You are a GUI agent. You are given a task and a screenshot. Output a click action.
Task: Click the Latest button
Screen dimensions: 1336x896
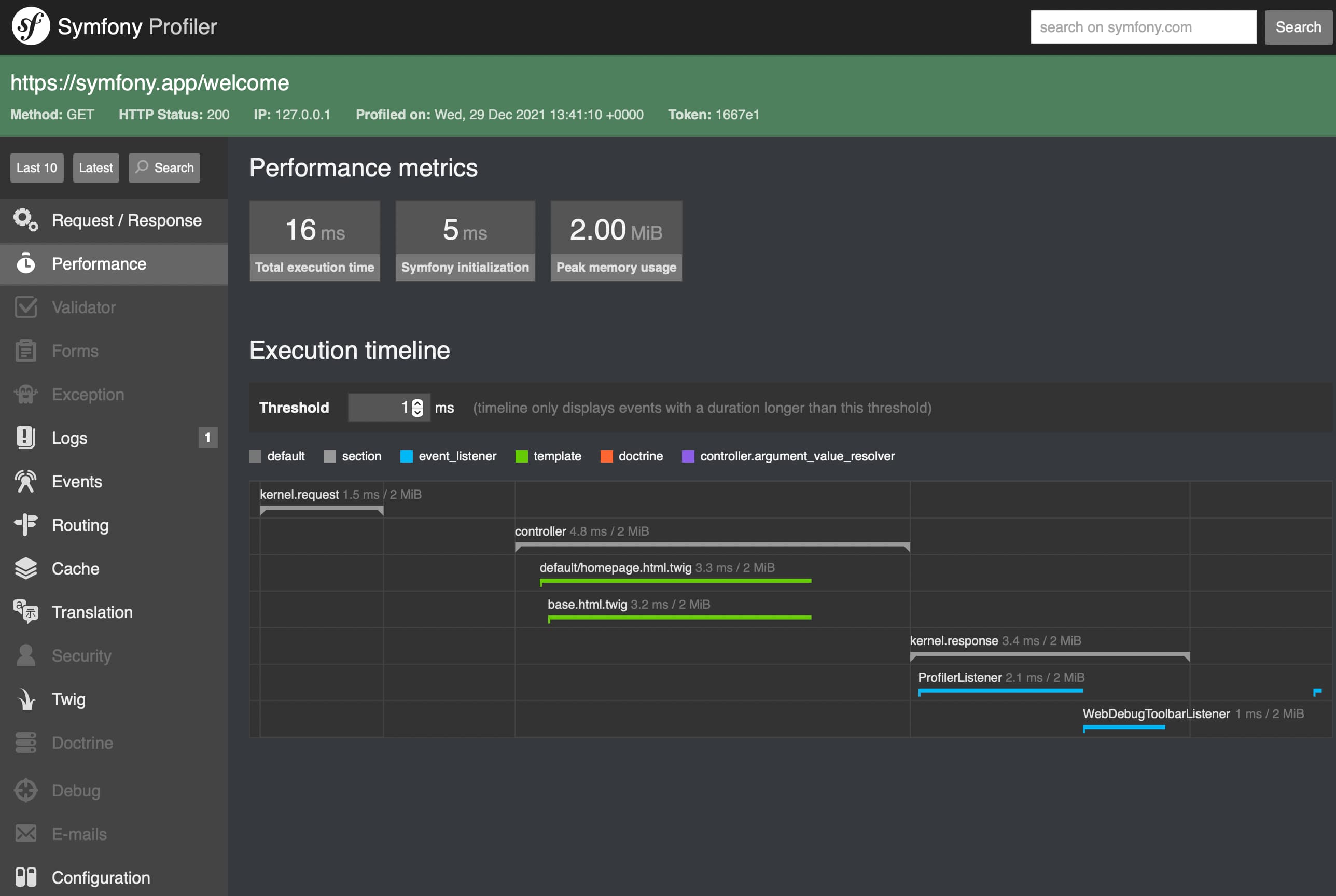click(x=95, y=167)
